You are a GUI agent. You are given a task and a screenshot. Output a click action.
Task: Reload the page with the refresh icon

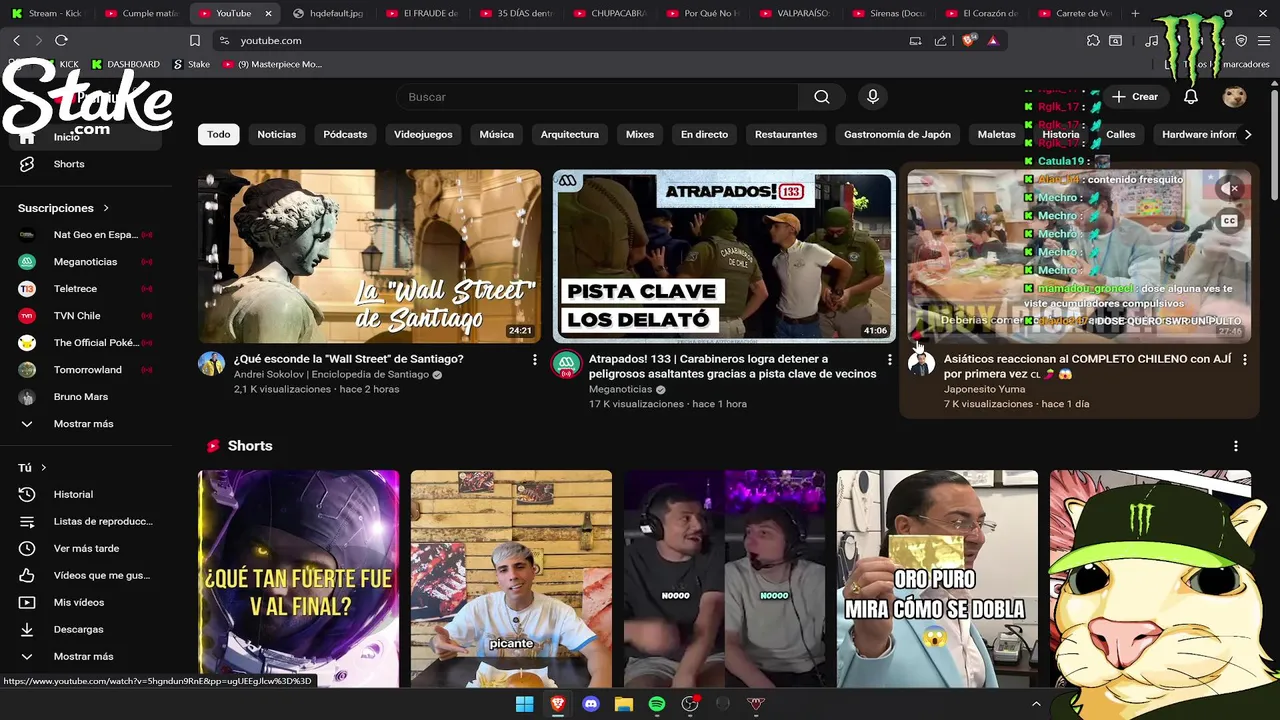point(61,40)
